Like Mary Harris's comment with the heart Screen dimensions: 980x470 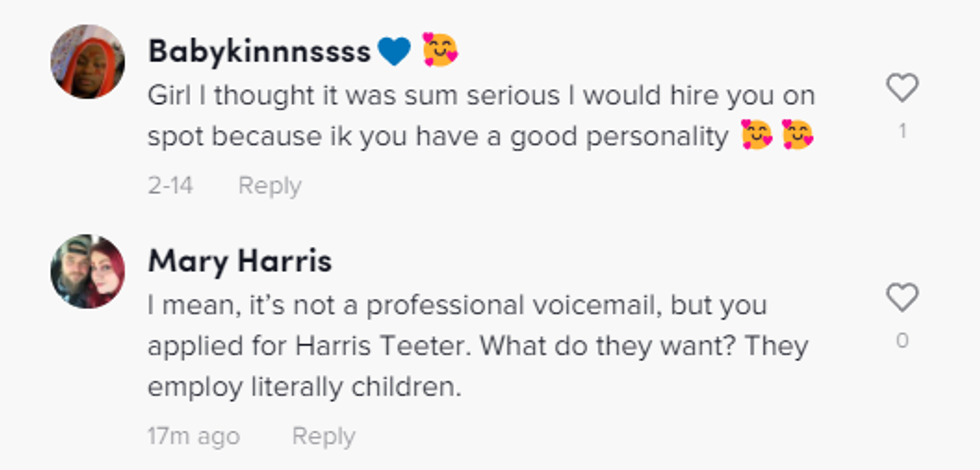point(902,298)
